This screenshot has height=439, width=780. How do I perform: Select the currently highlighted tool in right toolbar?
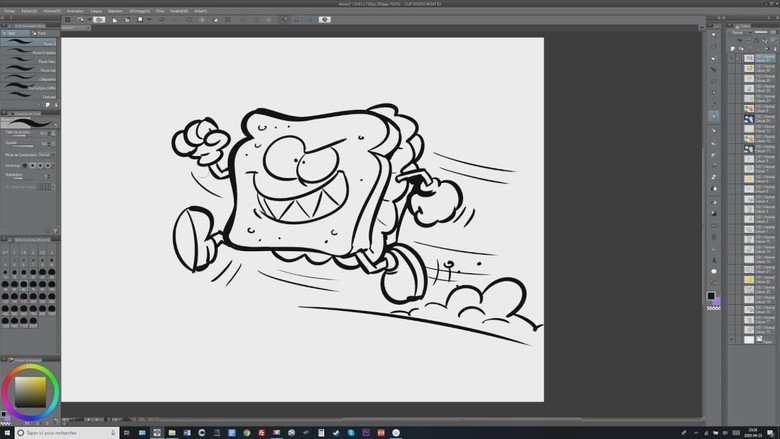(x=713, y=116)
